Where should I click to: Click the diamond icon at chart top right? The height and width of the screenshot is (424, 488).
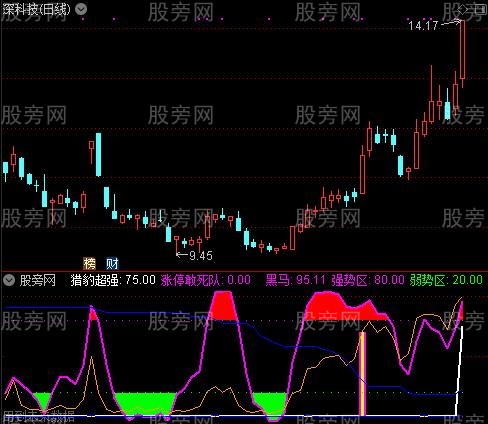point(462,10)
